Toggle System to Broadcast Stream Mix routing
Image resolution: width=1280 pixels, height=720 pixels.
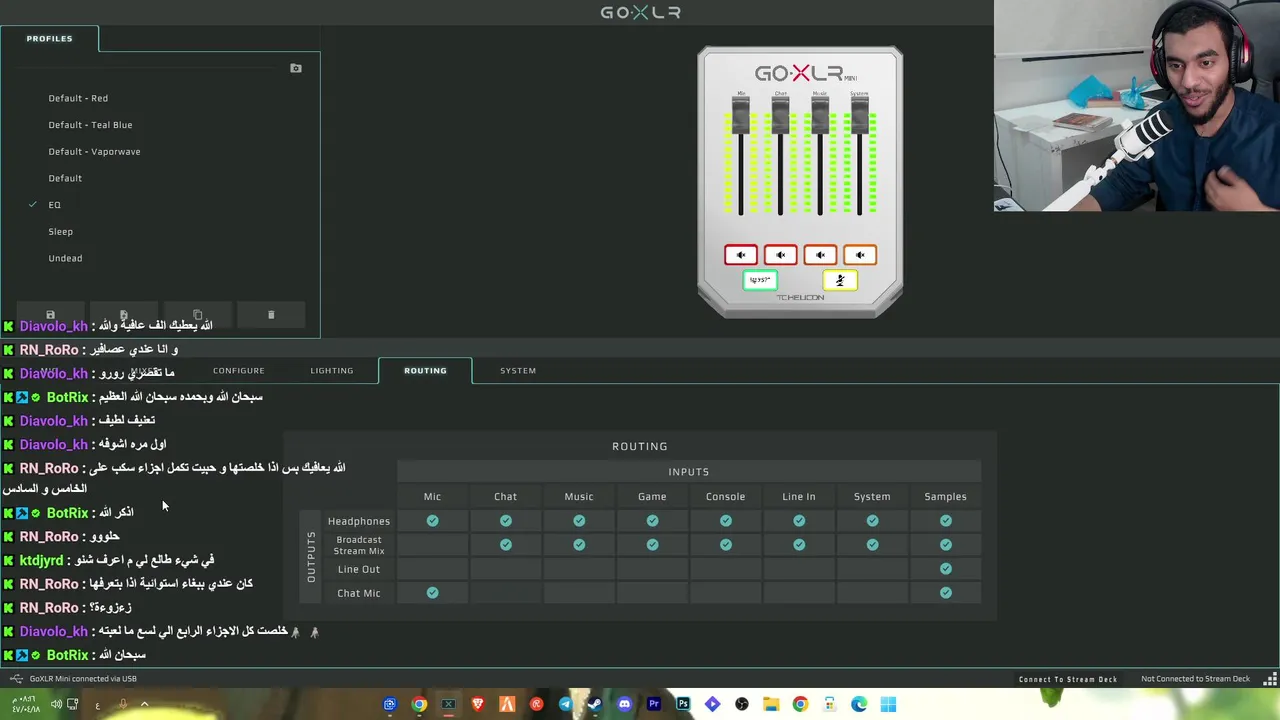click(x=872, y=545)
